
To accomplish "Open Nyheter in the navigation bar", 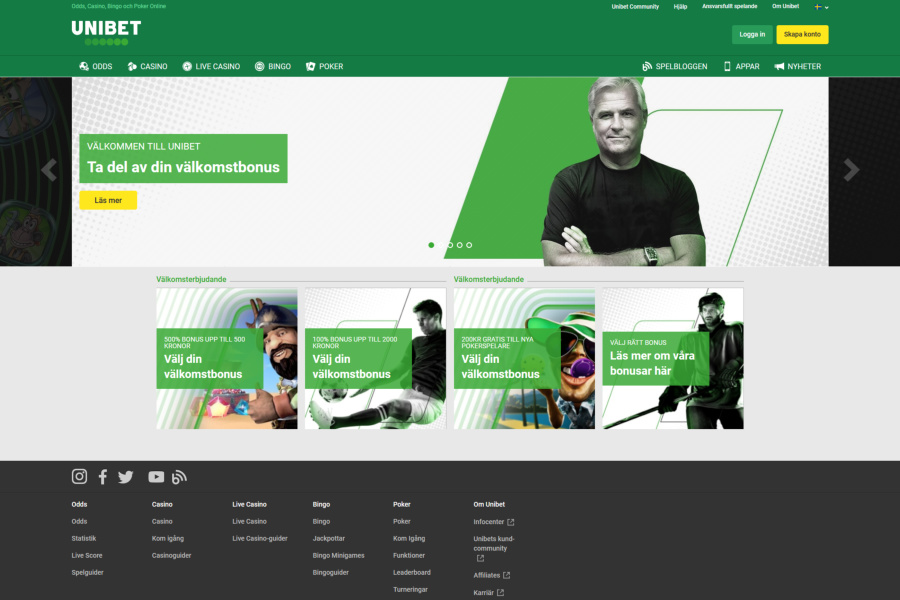I will click(798, 67).
